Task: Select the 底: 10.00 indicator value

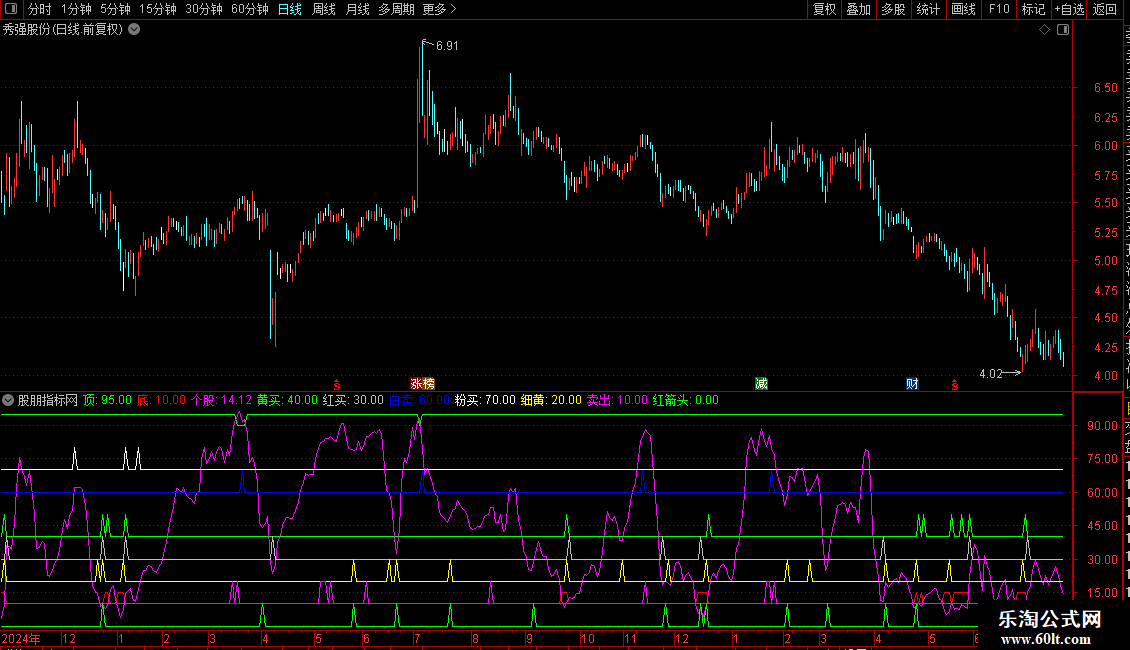Action: pos(161,400)
